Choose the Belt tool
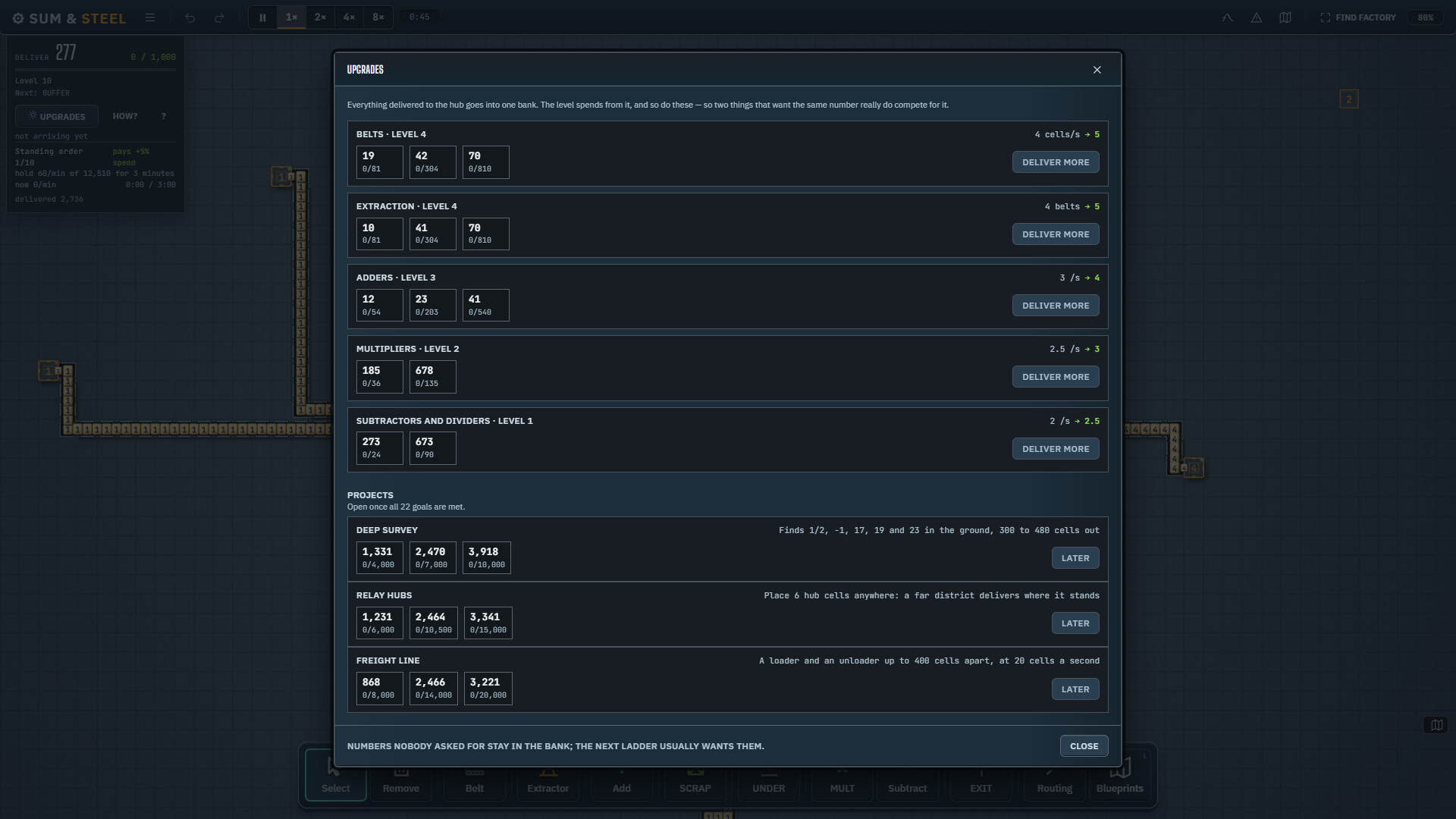Viewport: 1456px width, 819px height. click(x=475, y=775)
